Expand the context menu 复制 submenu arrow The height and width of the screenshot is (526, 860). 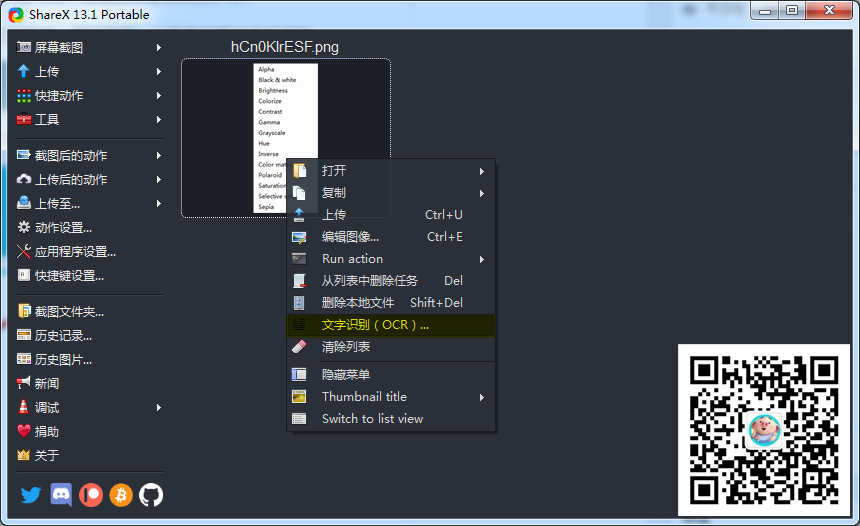(x=482, y=194)
